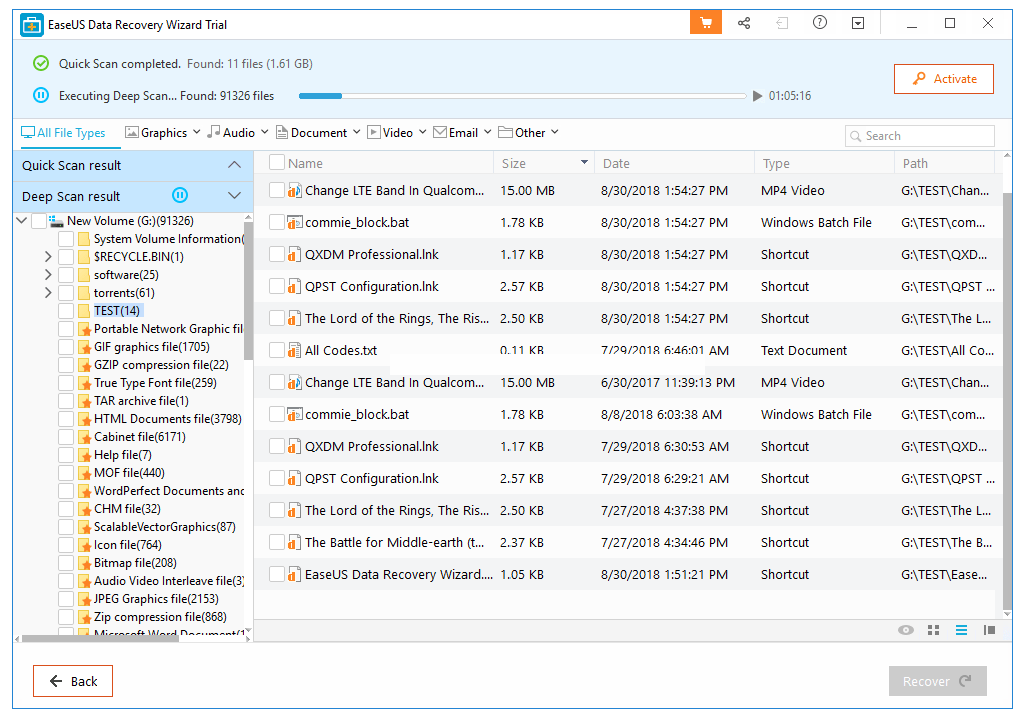Image resolution: width=1022 pixels, height=718 pixels.
Task: Show the preview pane view icon
Action: 989,630
